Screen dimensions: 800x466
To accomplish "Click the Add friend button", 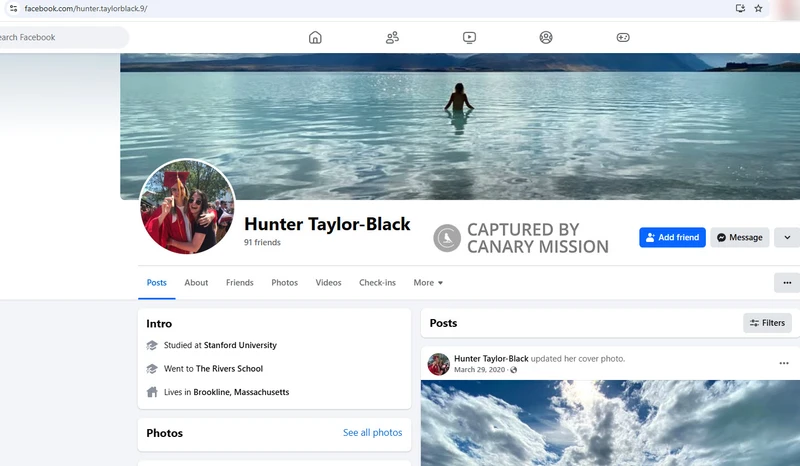I will tap(672, 237).
